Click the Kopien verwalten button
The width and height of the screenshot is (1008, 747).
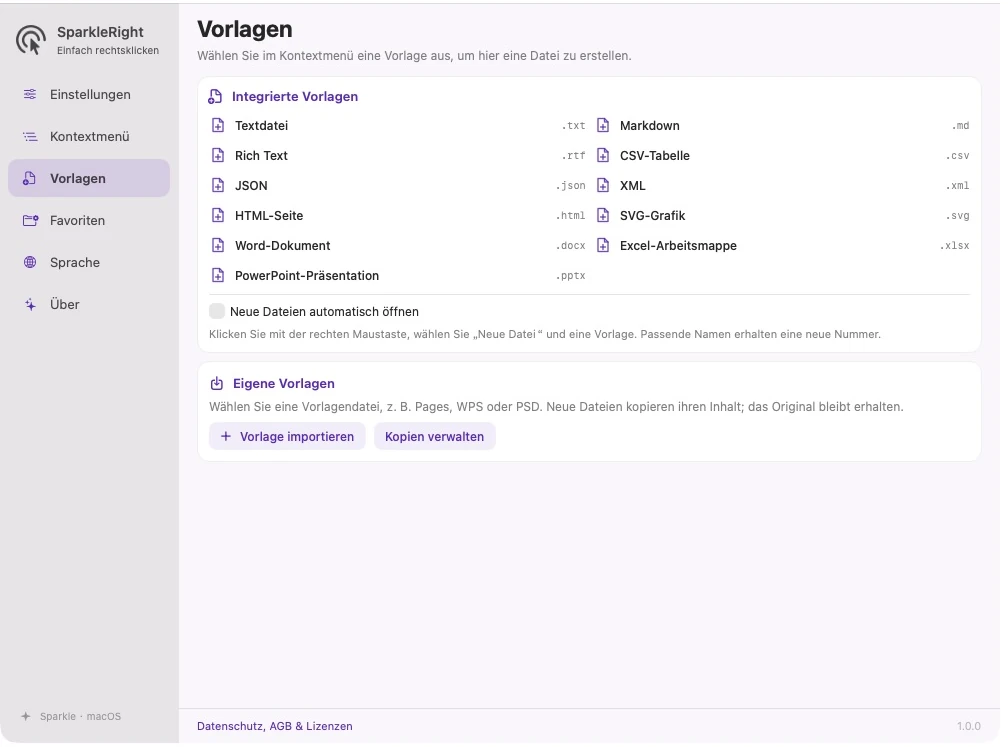click(435, 436)
